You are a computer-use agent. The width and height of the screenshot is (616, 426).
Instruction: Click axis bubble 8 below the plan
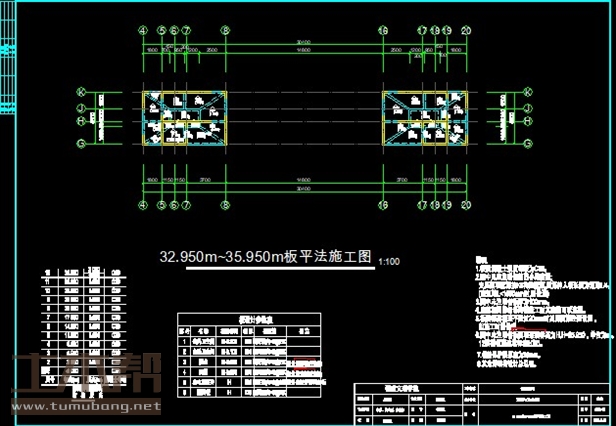tap(226, 205)
